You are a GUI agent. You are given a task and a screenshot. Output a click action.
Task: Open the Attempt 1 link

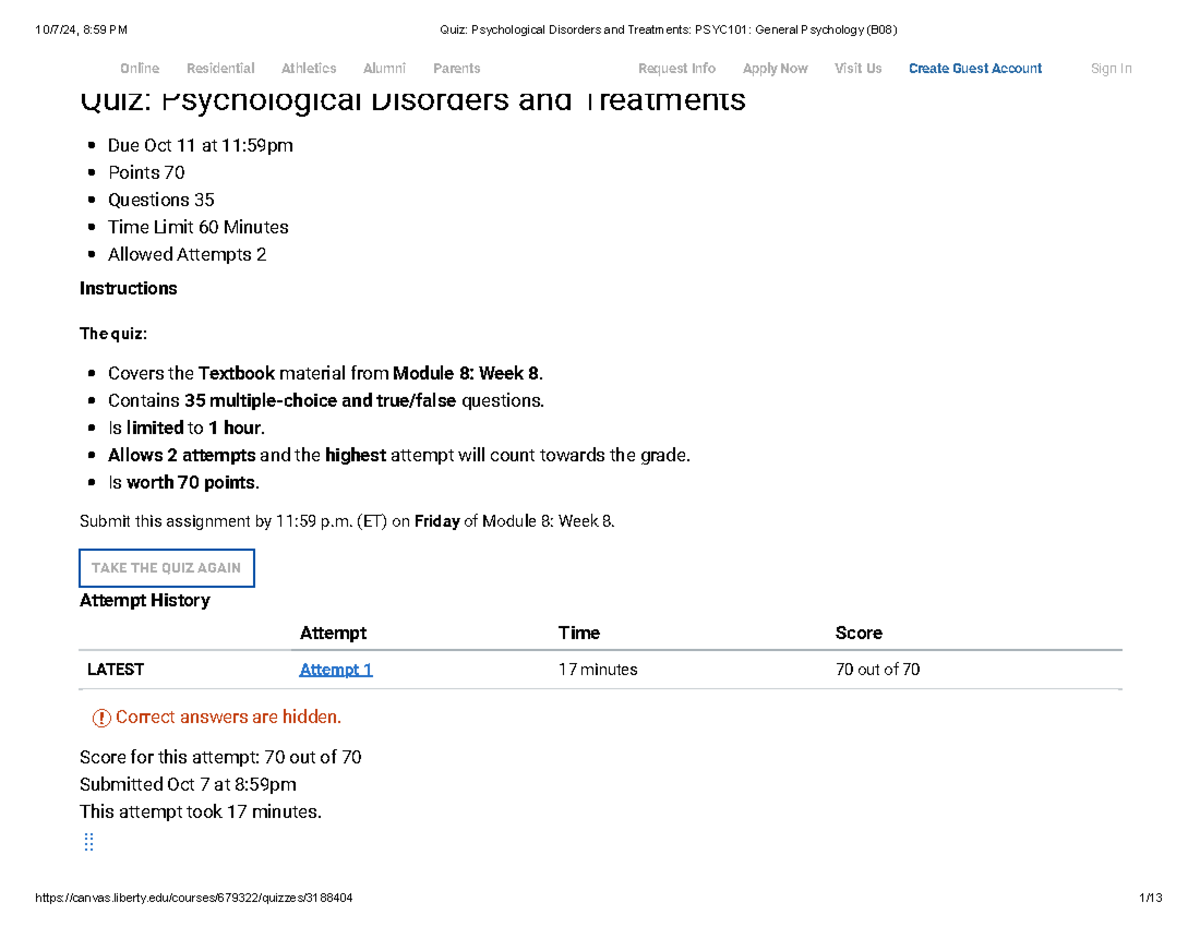336,670
